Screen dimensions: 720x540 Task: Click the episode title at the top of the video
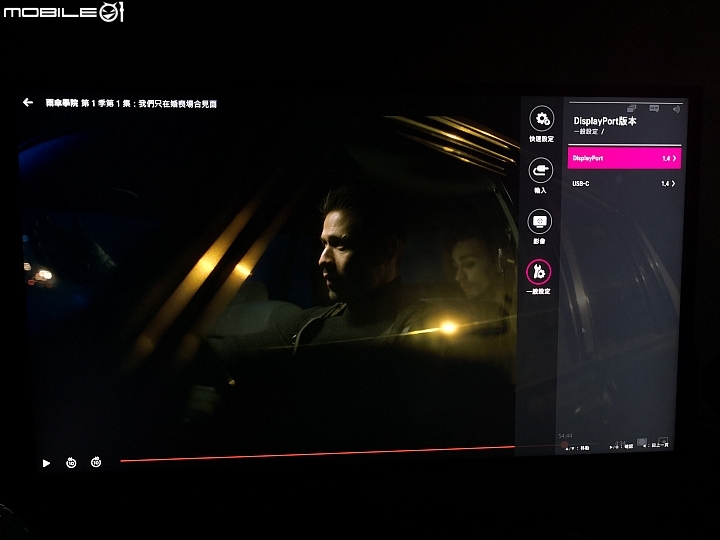pyautogui.click(x=131, y=104)
